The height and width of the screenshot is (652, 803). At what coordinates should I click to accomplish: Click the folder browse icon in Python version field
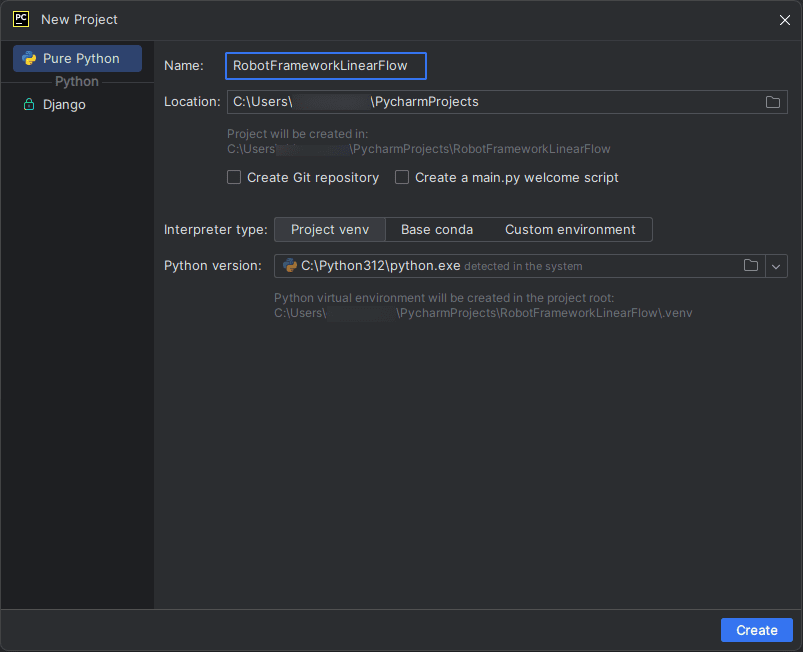tap(750, 265)
